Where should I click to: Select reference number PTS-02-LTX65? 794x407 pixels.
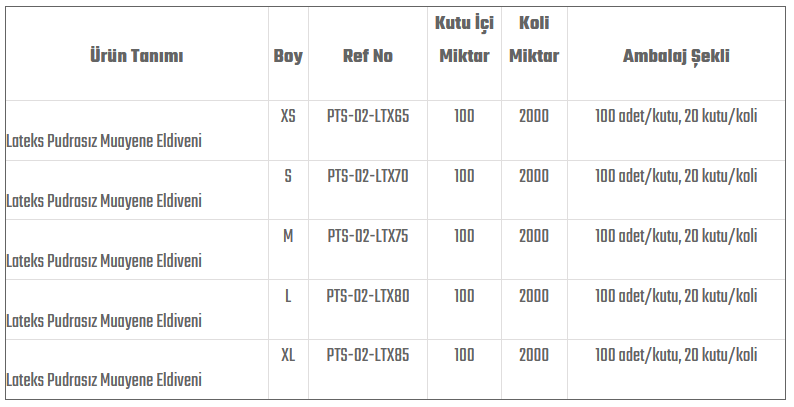(x=367, y=116)
